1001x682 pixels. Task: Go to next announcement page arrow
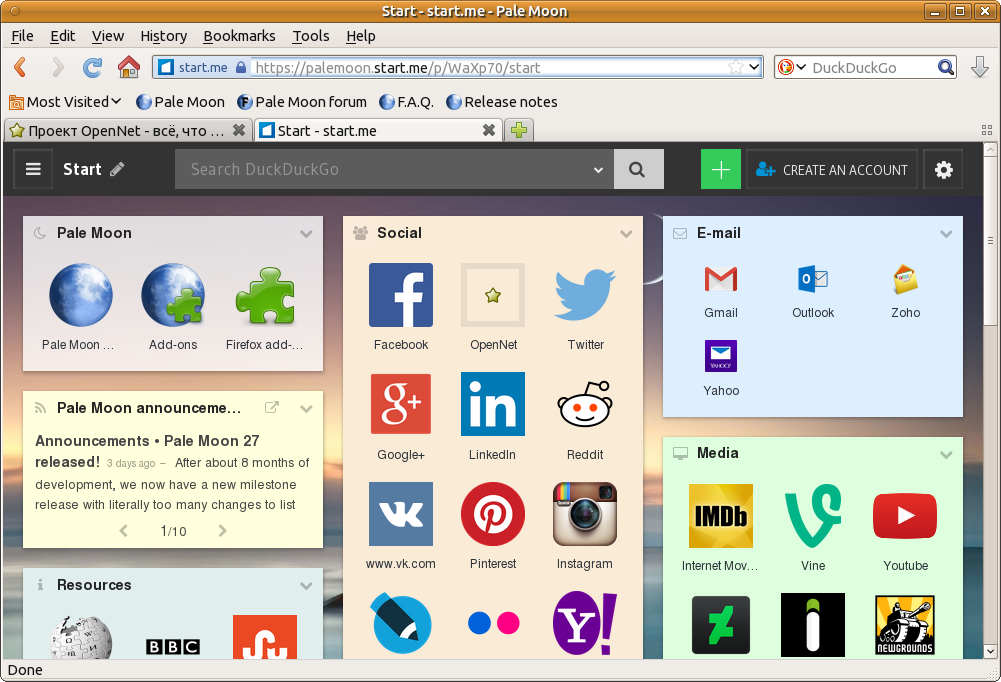222,531
